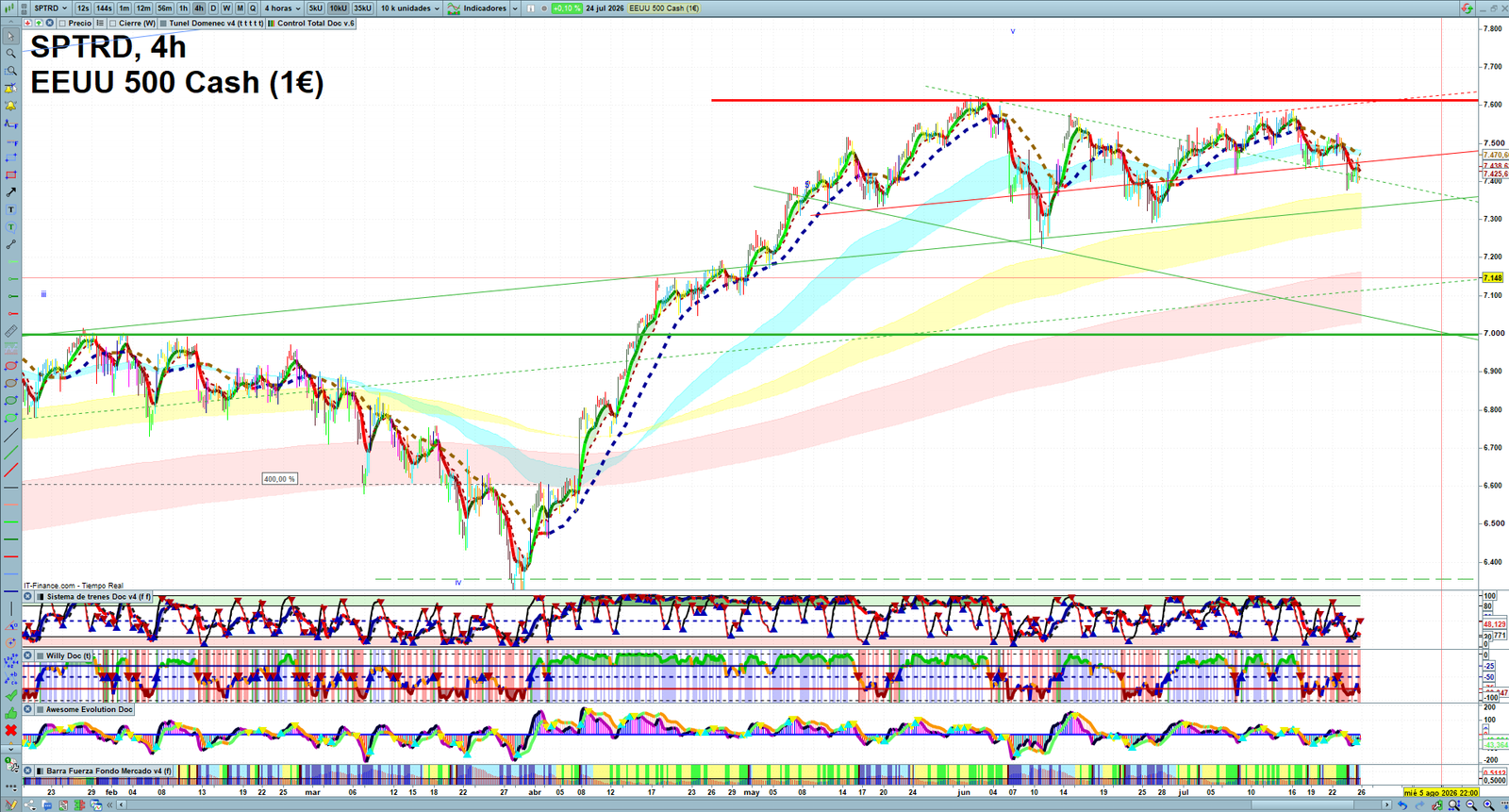Screen dimensions: 1509x812
Task: Close the Awesome Evolution Doc panel
Action: (x=27, y=709)
